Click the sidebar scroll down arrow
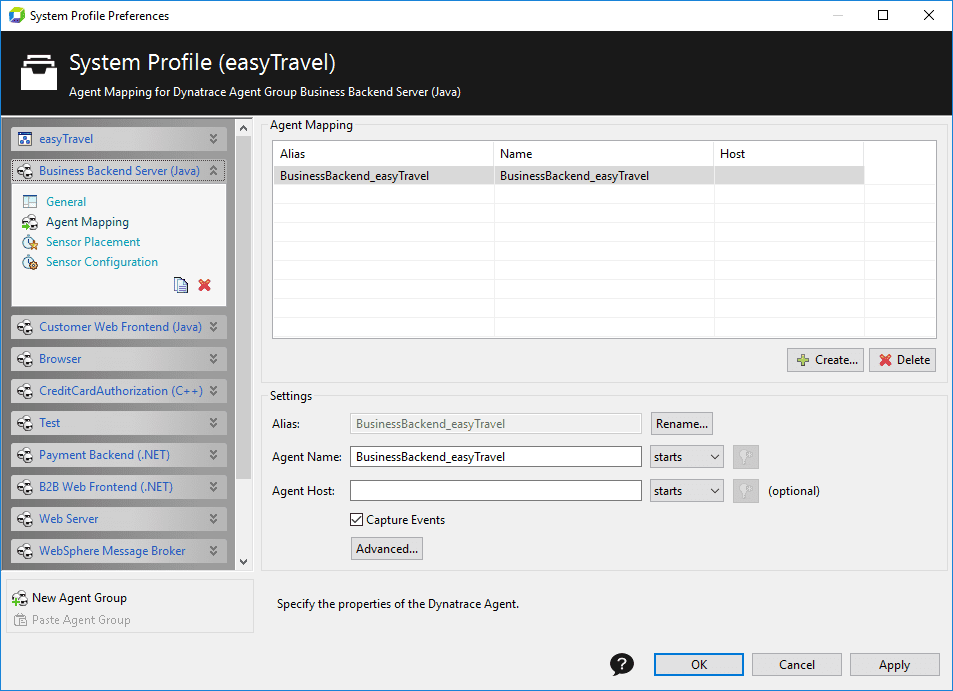Image resolution: width=953 pixels, height=691 pixels. click(244, 562)
